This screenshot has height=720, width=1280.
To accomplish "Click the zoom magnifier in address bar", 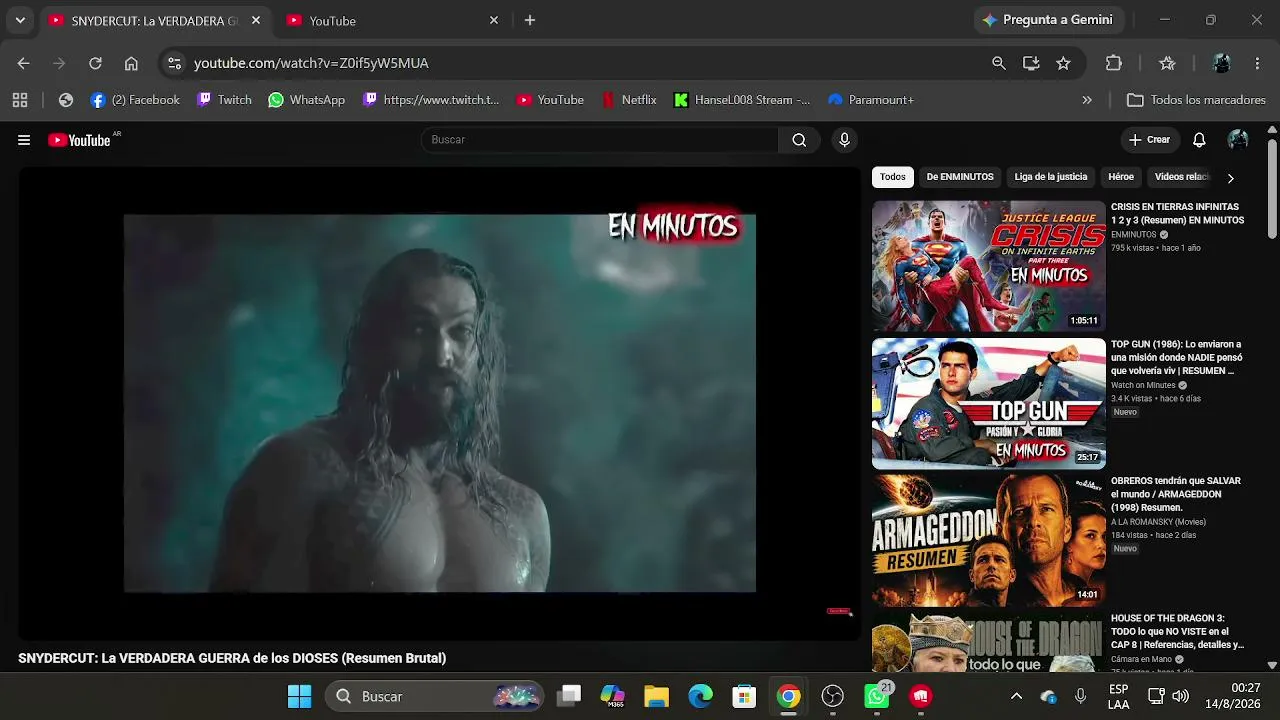I will pos(999,63).
